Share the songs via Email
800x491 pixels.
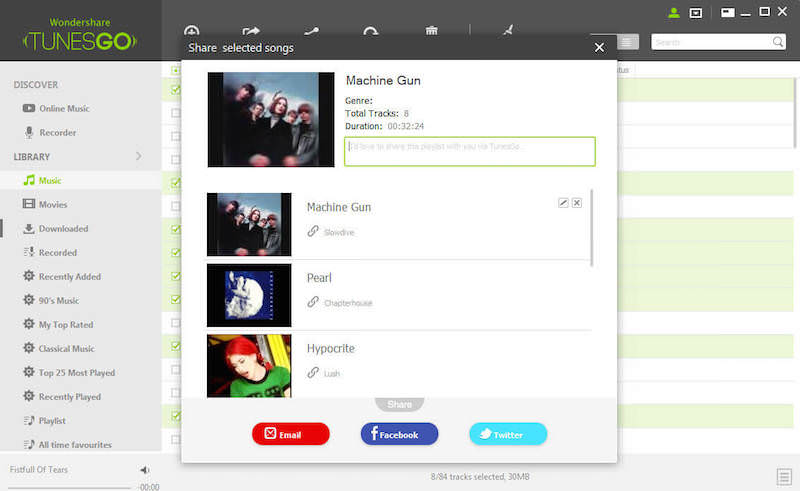[291, 434]
